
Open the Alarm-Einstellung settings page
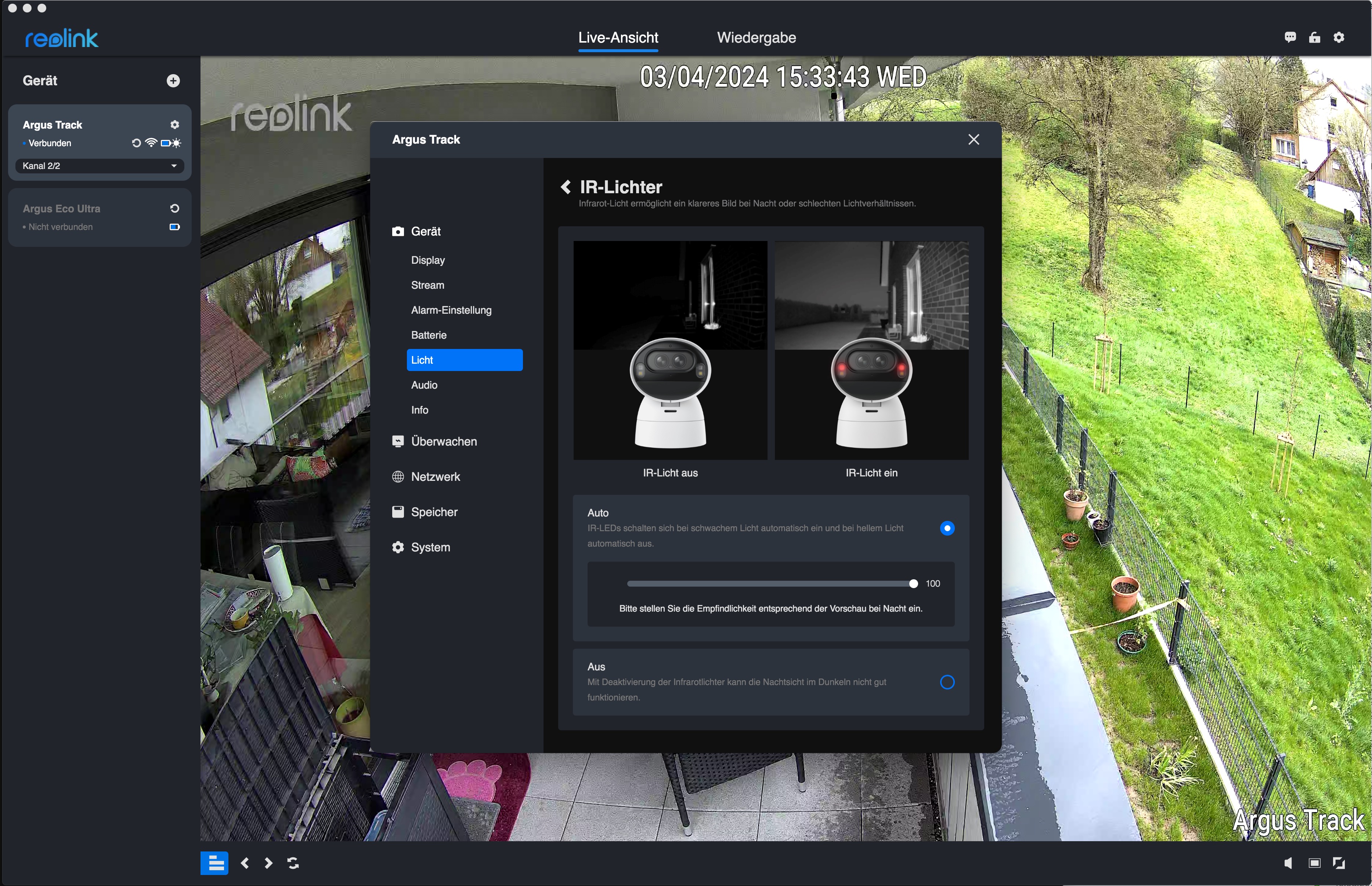(451, 311)
